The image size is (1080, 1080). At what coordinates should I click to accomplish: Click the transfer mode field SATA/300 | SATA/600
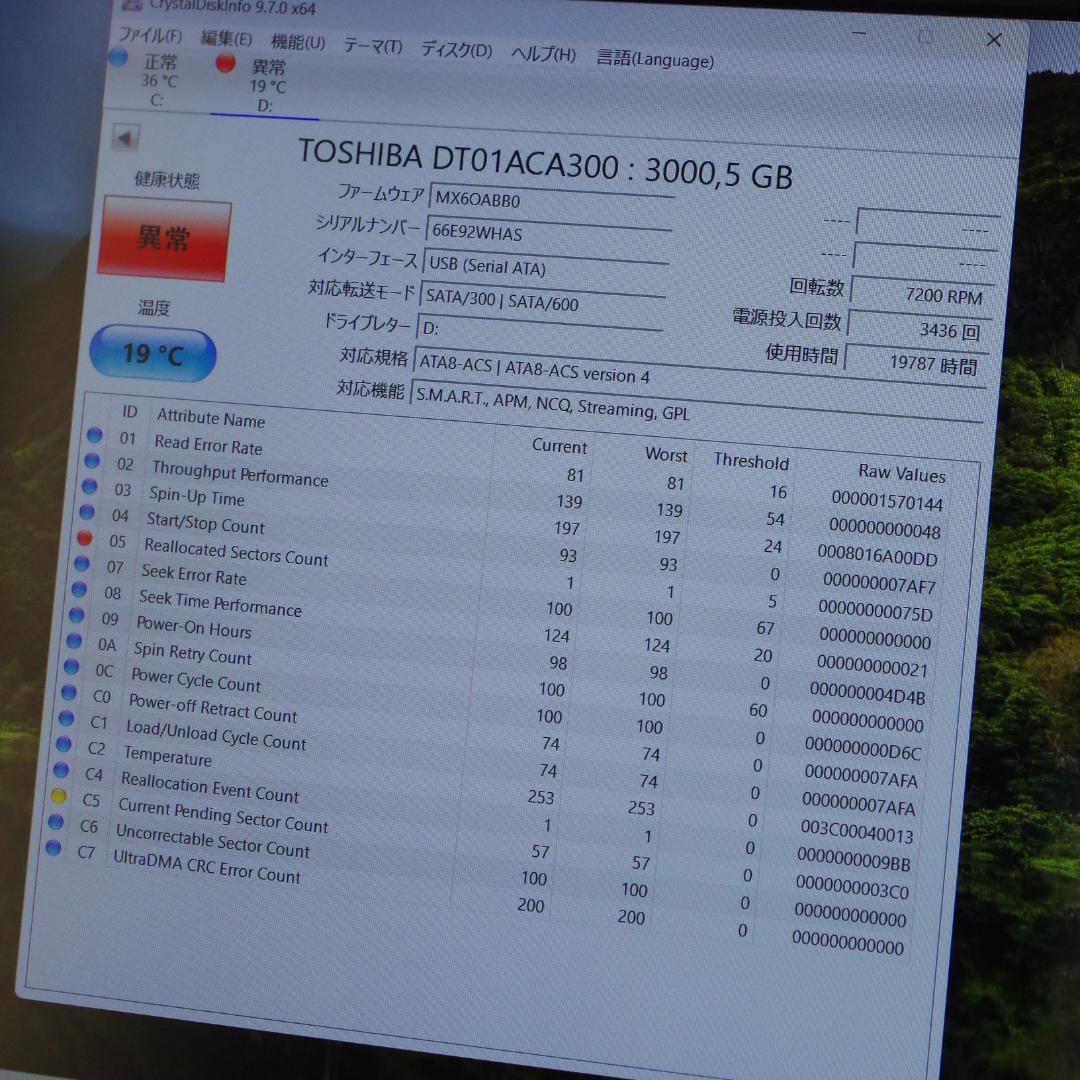coord(542,300)
